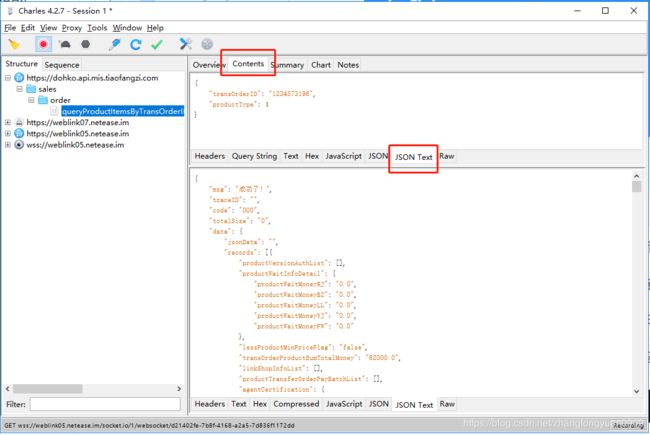Open the Window menu

(x=127, y=28)
